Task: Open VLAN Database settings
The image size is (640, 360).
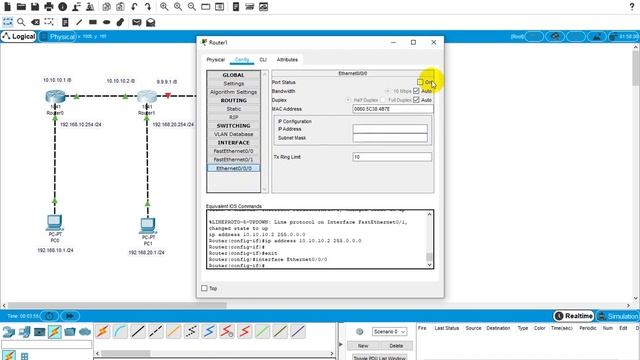Action: click(233, 134)
